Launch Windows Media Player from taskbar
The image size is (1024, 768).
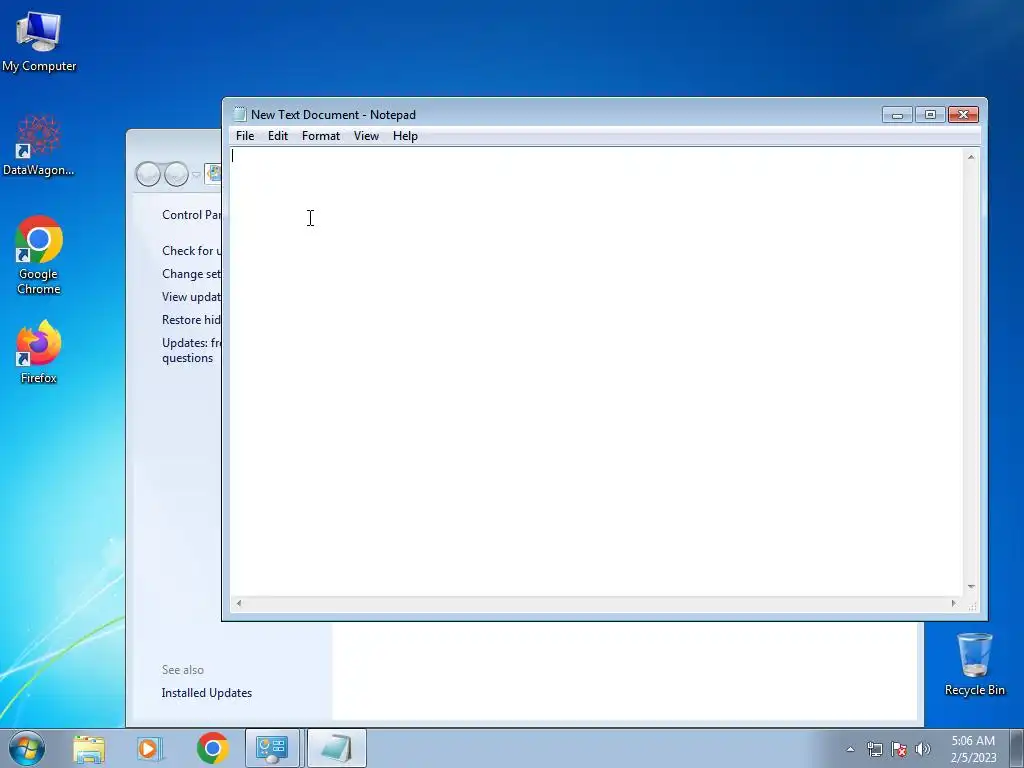pos(150,748)
